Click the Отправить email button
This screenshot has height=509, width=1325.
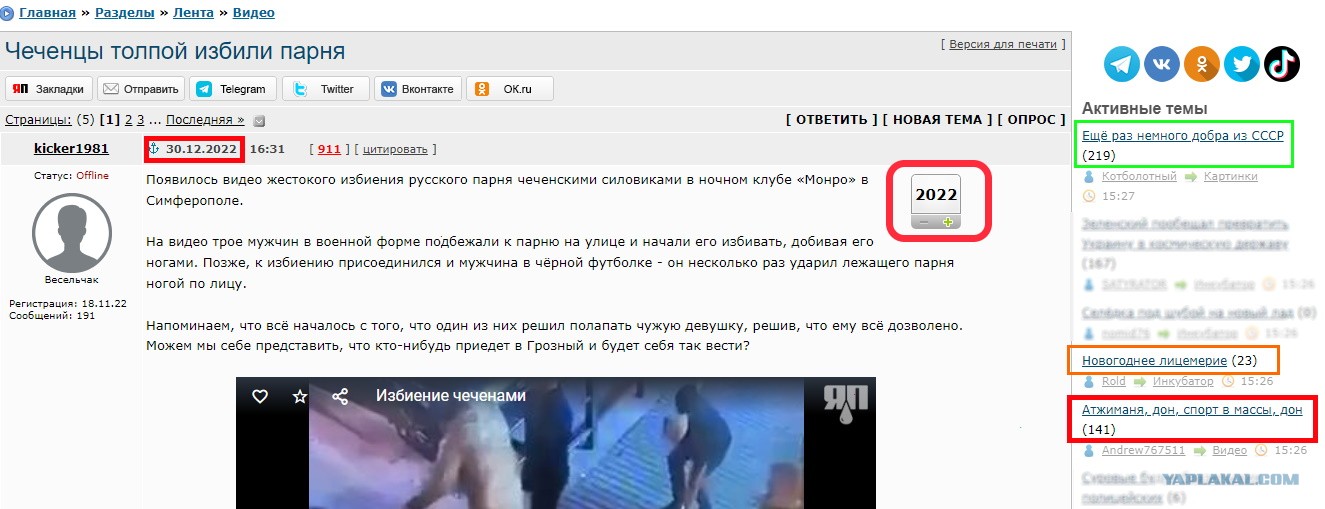pos(142,89)
